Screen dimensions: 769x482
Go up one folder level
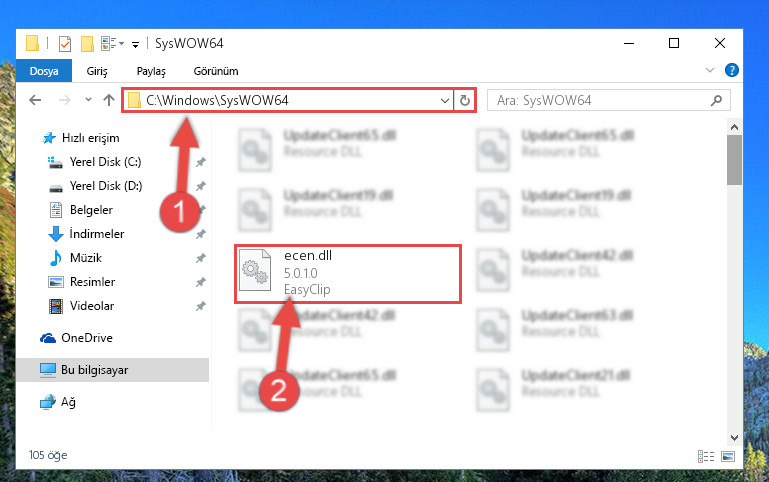pyautogui.click(x=109, y=100)
